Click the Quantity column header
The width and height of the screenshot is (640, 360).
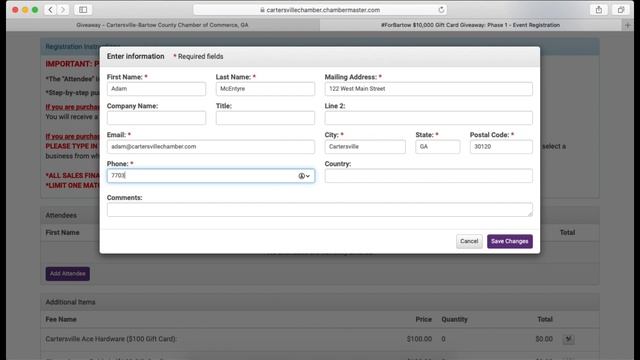[454, 320]
